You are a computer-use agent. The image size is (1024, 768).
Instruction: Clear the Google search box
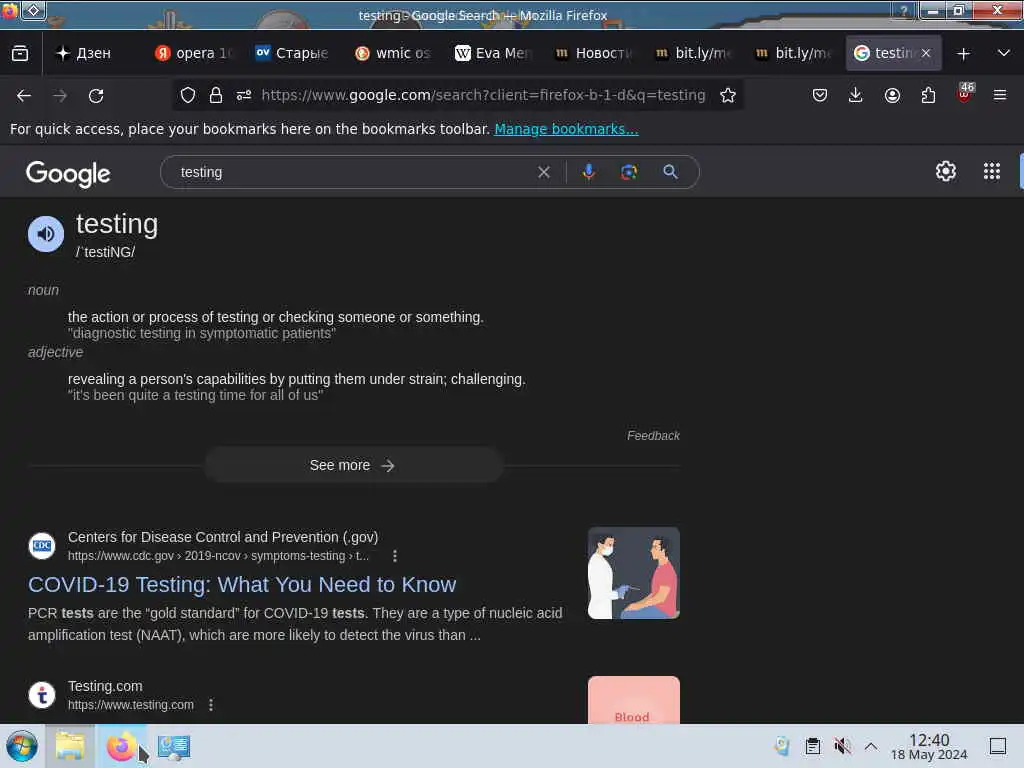543,172
